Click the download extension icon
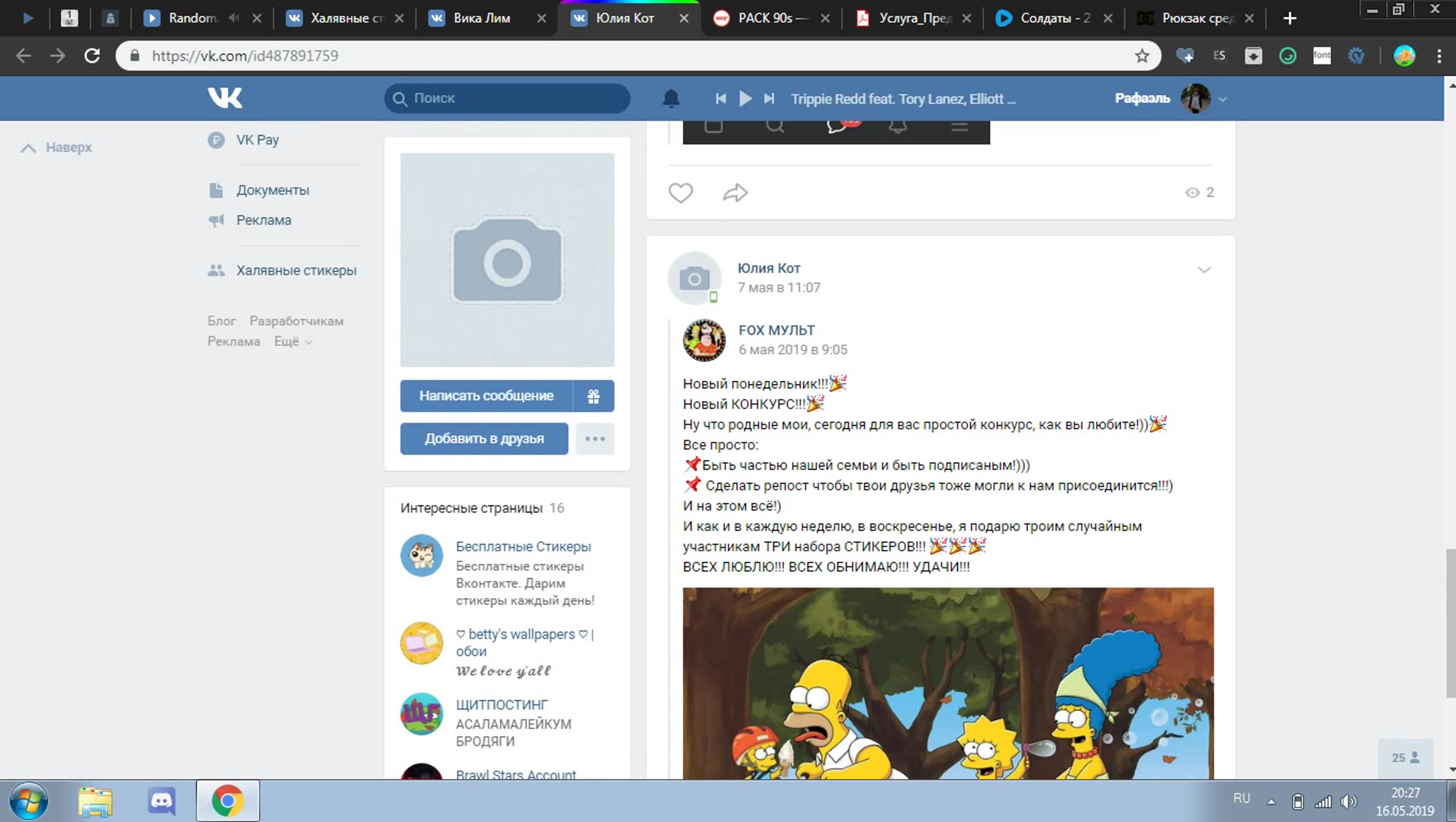Screen dimensions: 1456x822 [x=1253, y=55]
